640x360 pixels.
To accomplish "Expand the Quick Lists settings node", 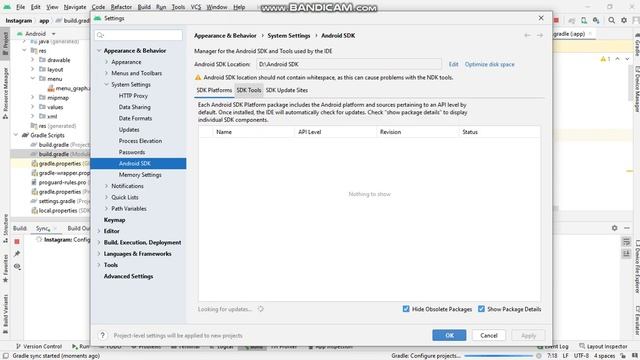I will point(107,197).
